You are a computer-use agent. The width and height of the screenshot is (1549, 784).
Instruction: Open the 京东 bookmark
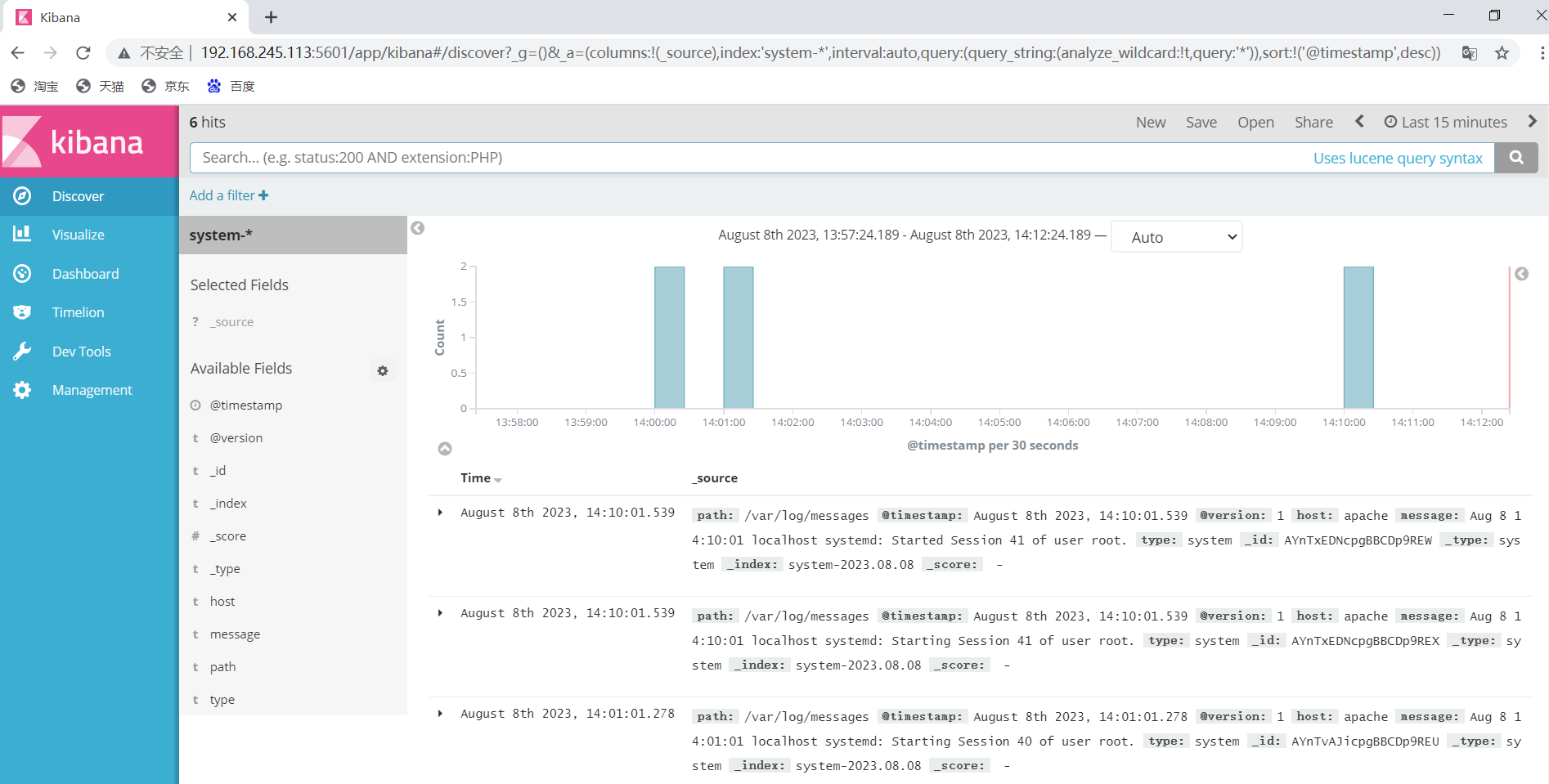[166, 86]
